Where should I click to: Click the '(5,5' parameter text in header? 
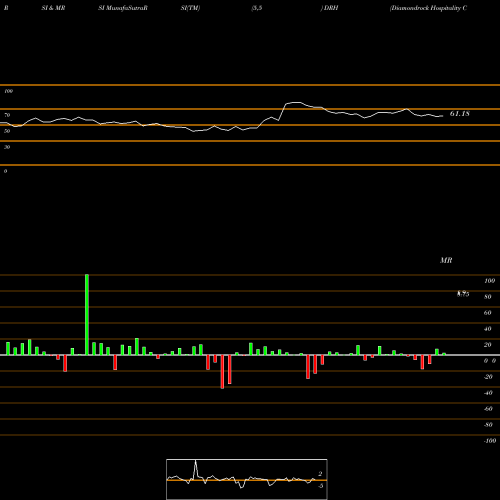click(257, 8)
